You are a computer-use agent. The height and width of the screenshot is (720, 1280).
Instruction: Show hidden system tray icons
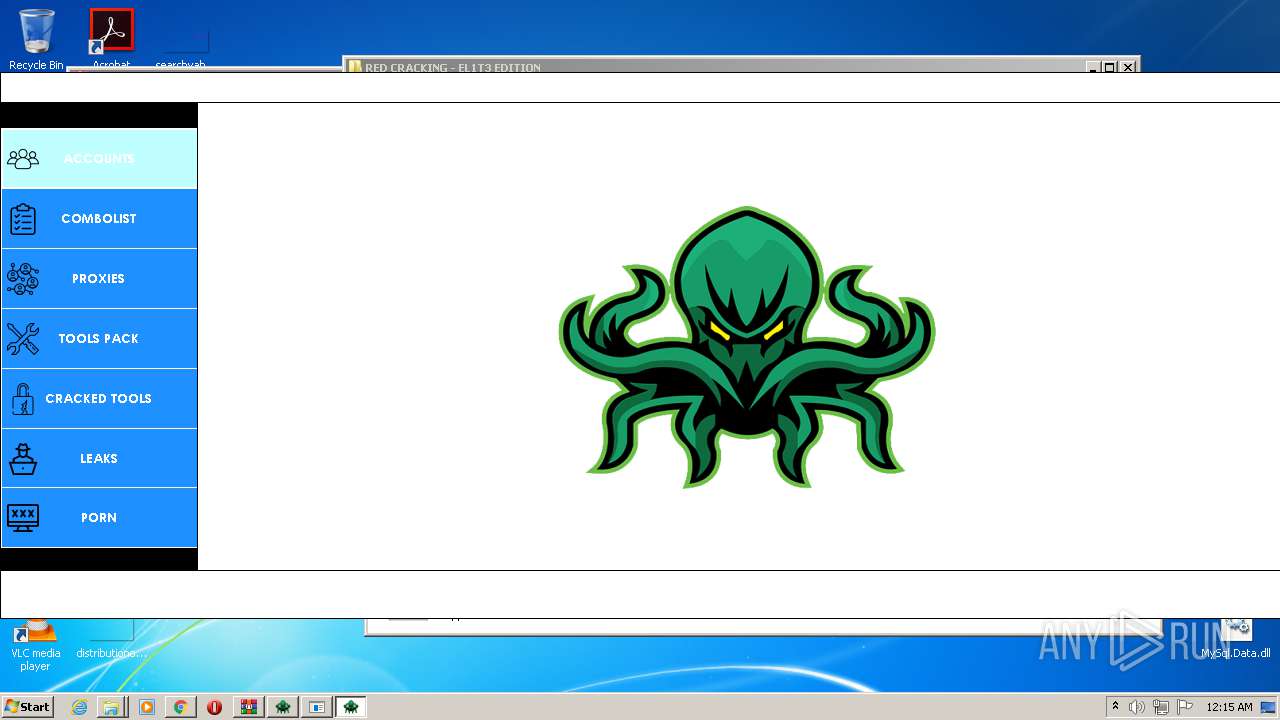click(x=1116, y=707)
